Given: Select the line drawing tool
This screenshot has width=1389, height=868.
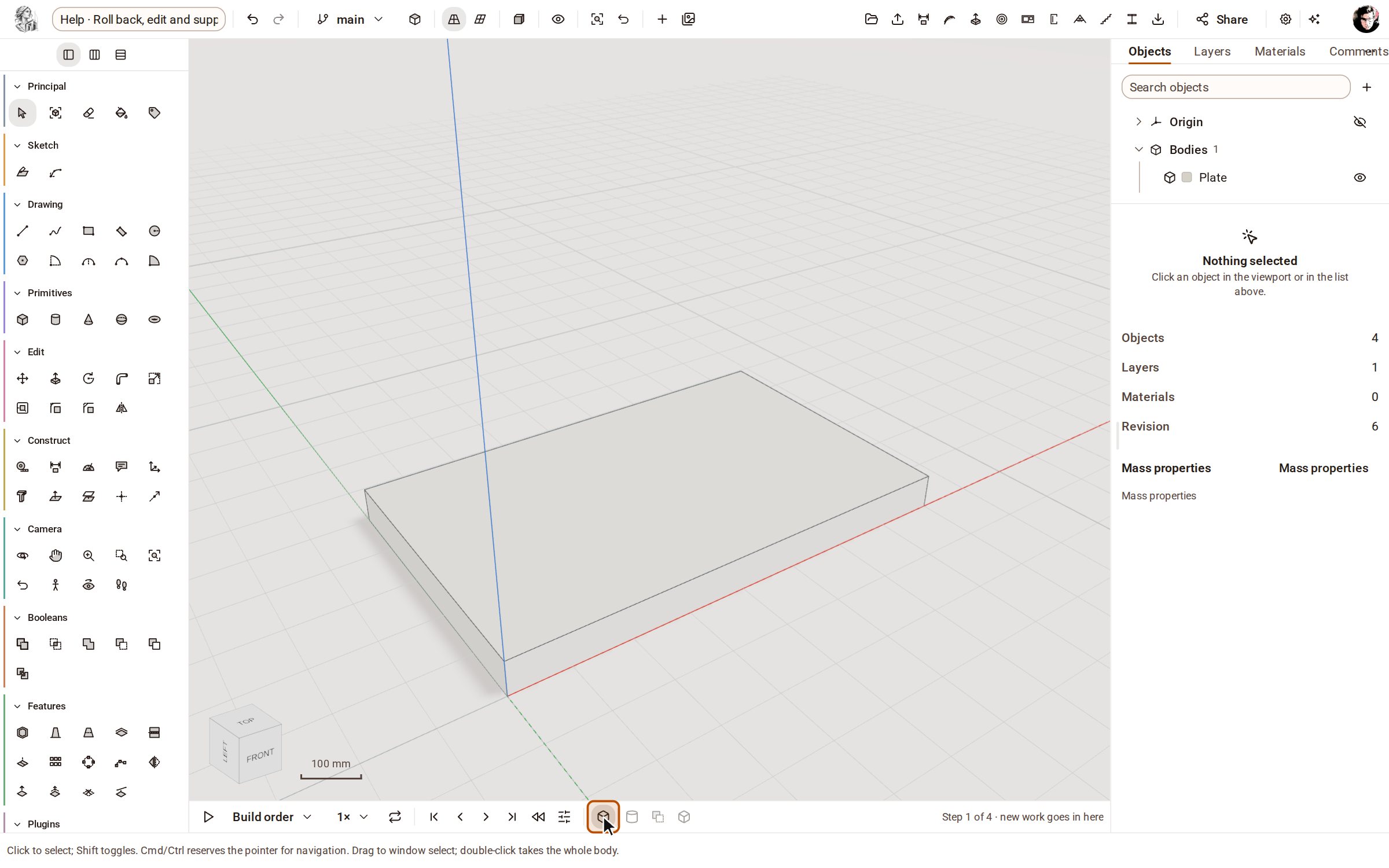Looking at the screenshot, I should tap(23, 231).
